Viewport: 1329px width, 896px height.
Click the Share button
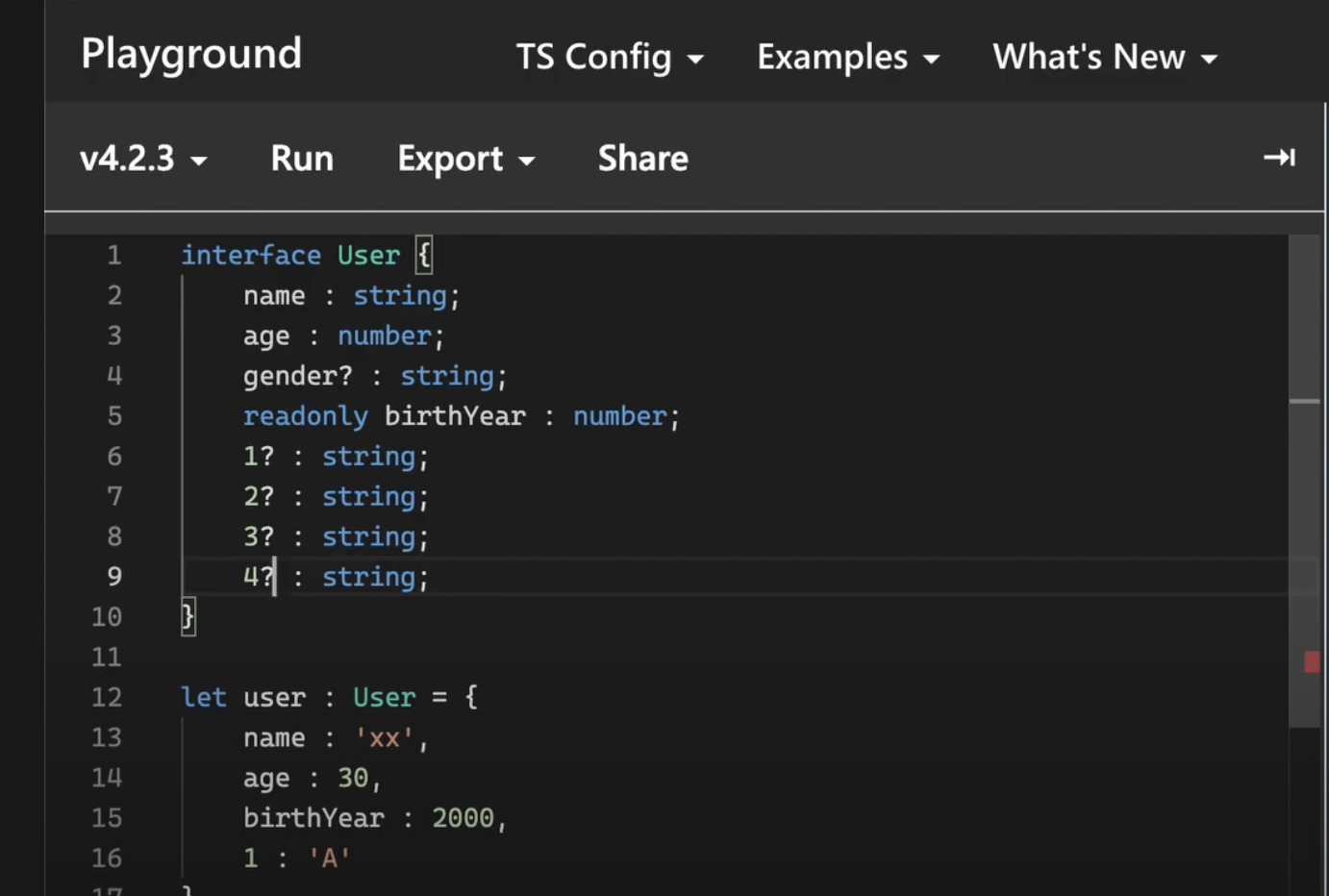[642, 158]
